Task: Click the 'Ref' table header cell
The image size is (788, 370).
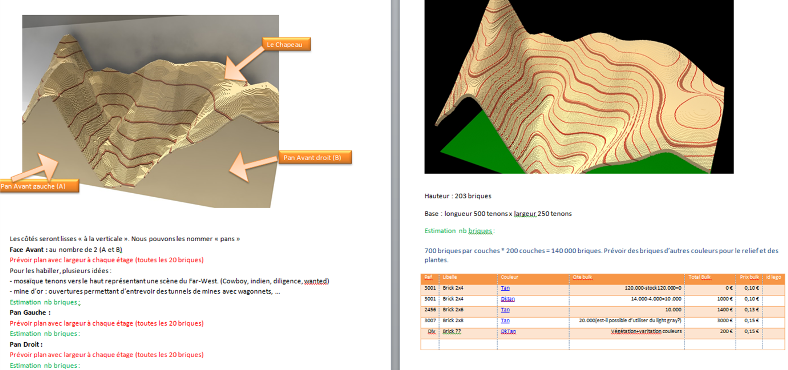Action: point(430,278)
